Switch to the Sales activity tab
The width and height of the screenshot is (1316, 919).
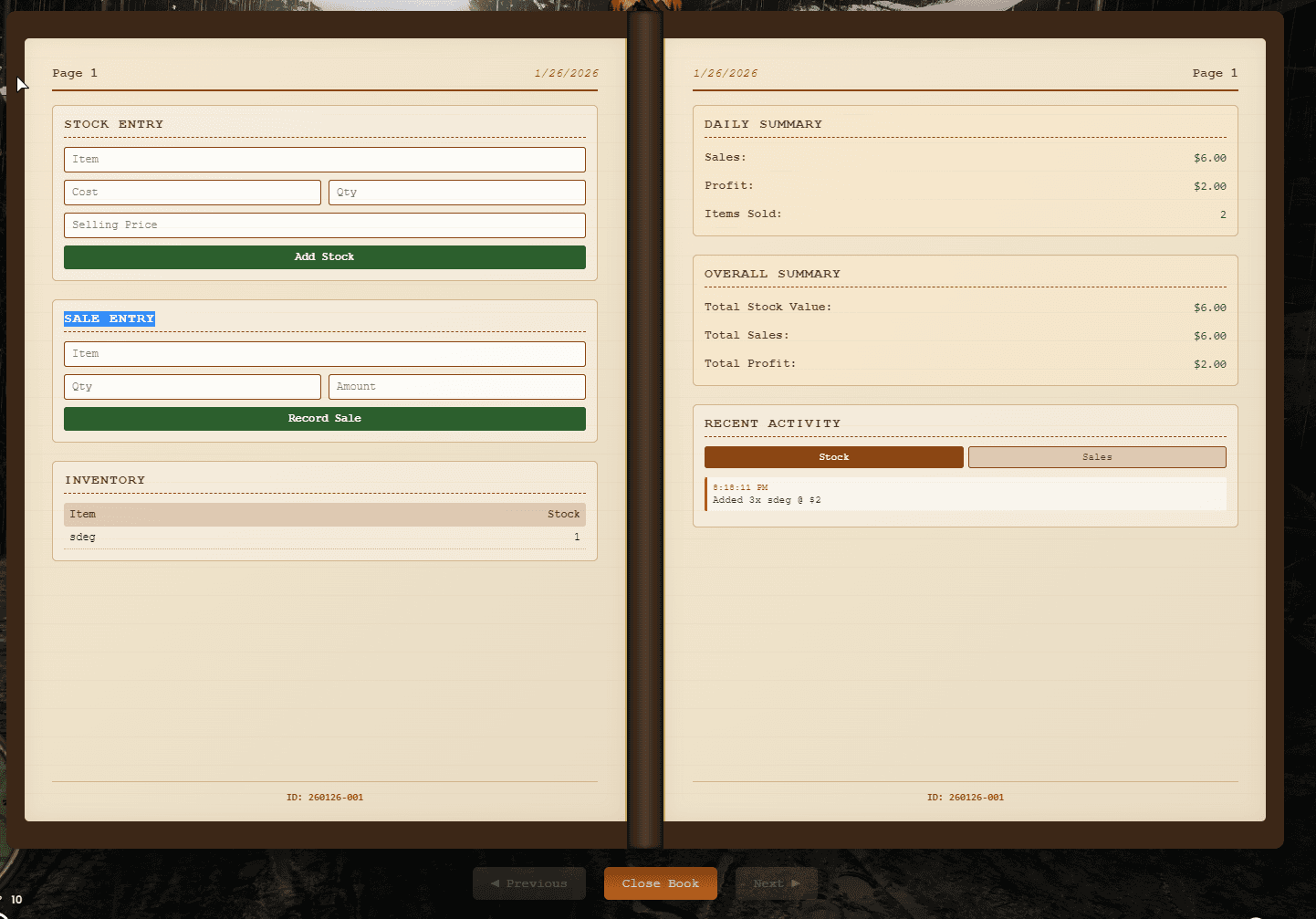click(x=1097, y=457)
